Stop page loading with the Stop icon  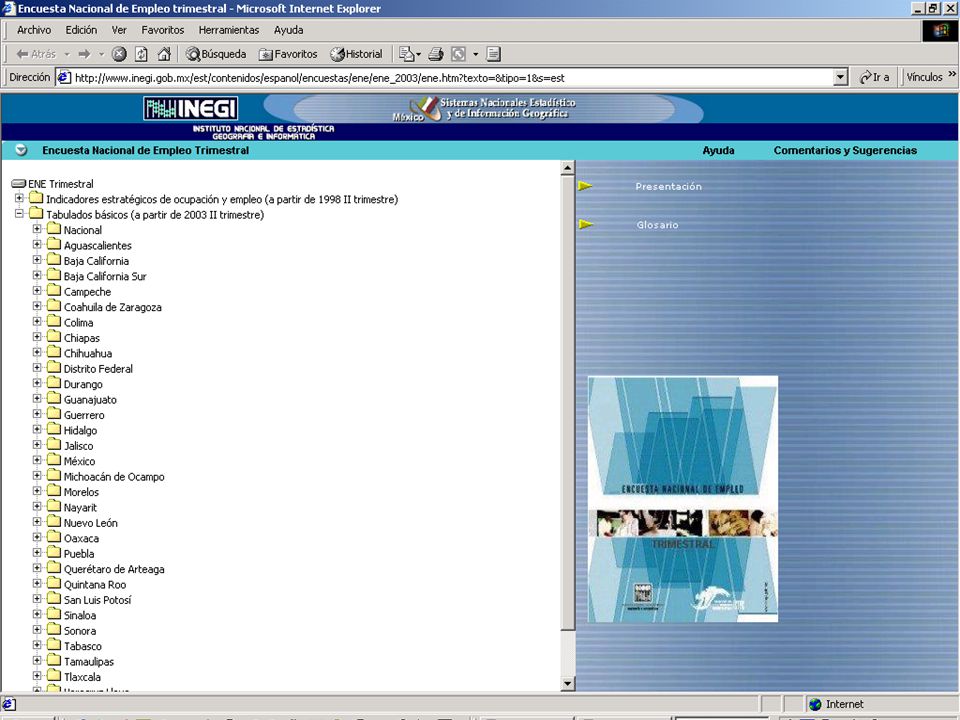click(x=119, y=54)
